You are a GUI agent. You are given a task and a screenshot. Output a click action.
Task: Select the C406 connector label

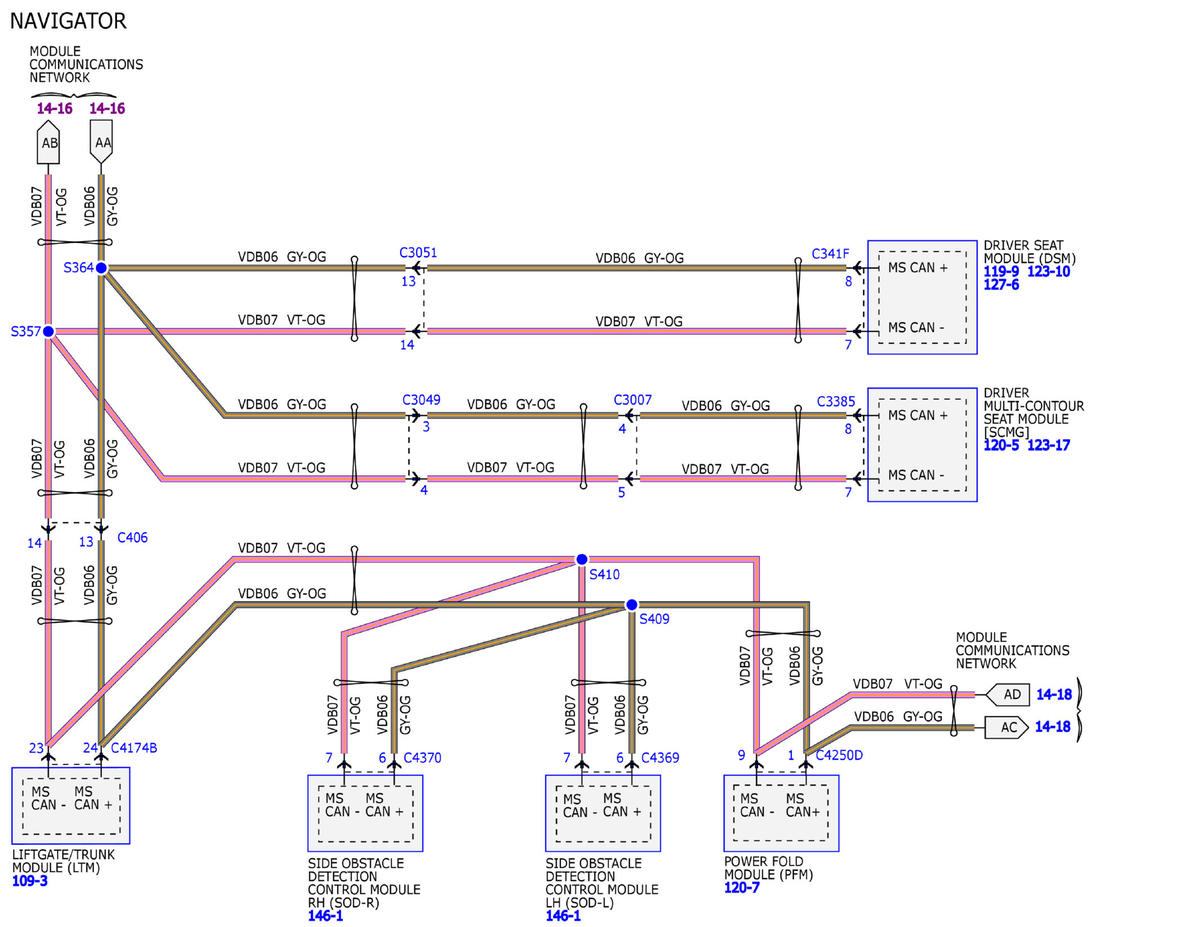[x=132, y=537]
